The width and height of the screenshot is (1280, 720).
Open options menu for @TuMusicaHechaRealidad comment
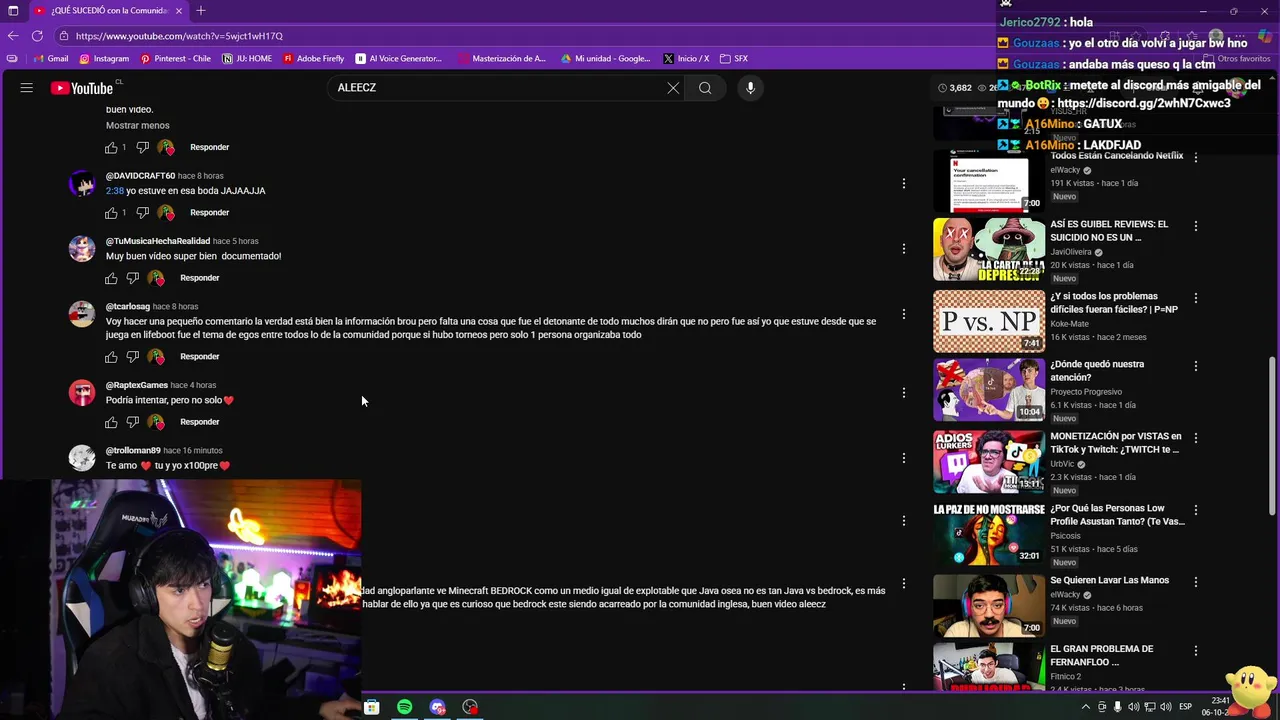(903, 249)
